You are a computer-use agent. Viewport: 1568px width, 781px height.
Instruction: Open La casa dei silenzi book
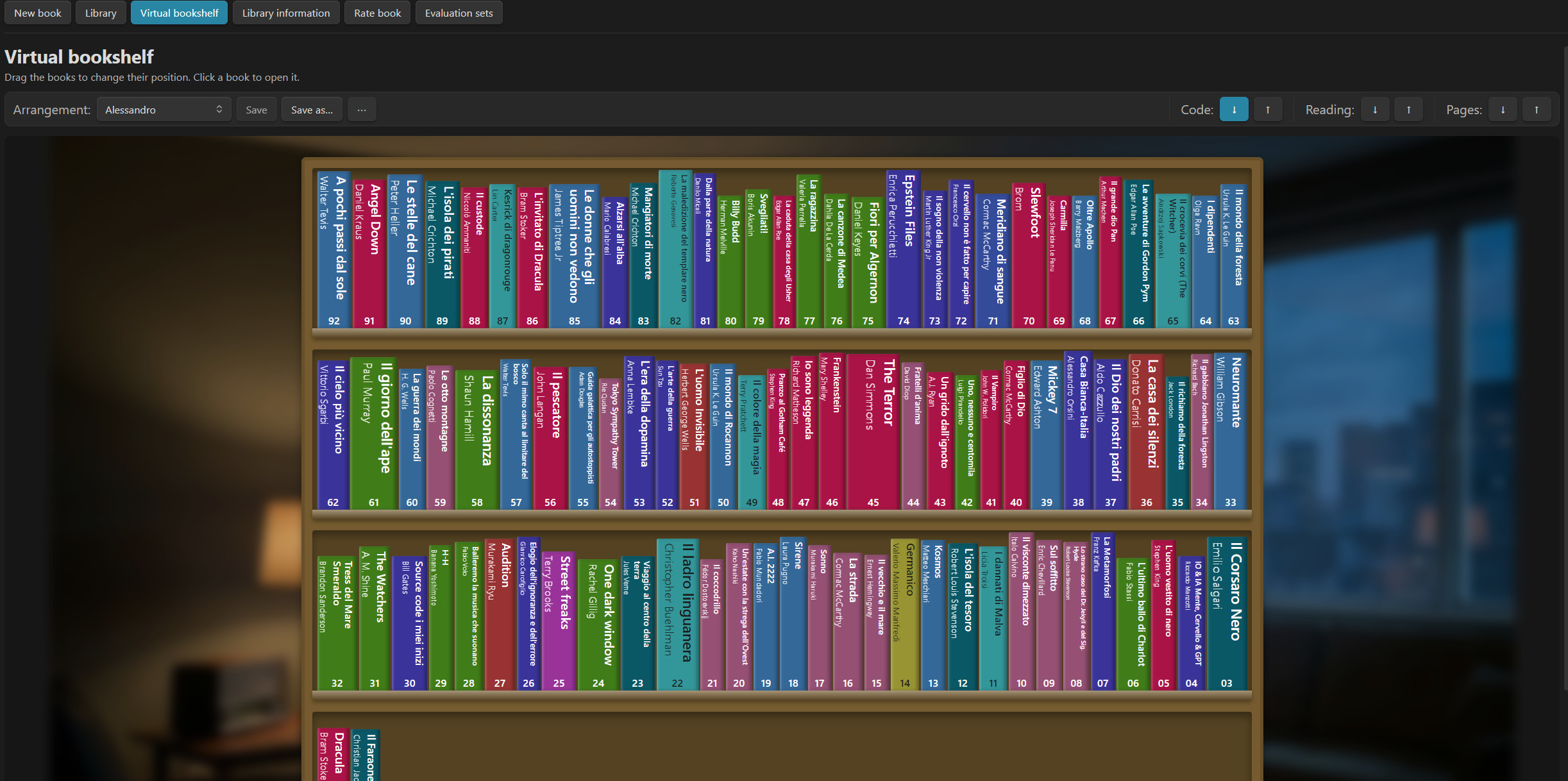1146,432
